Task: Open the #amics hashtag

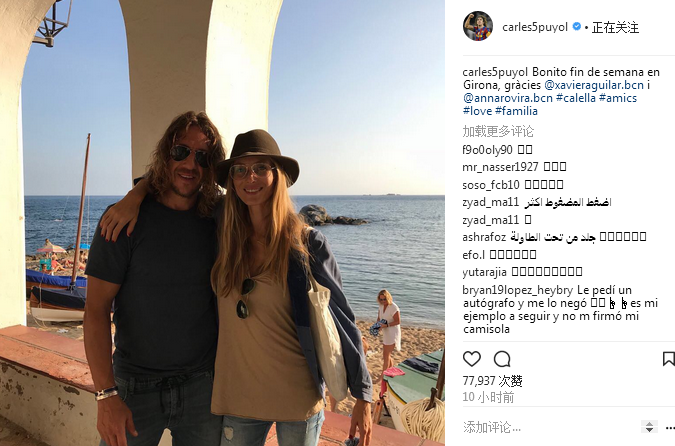Action: (618, 98)
